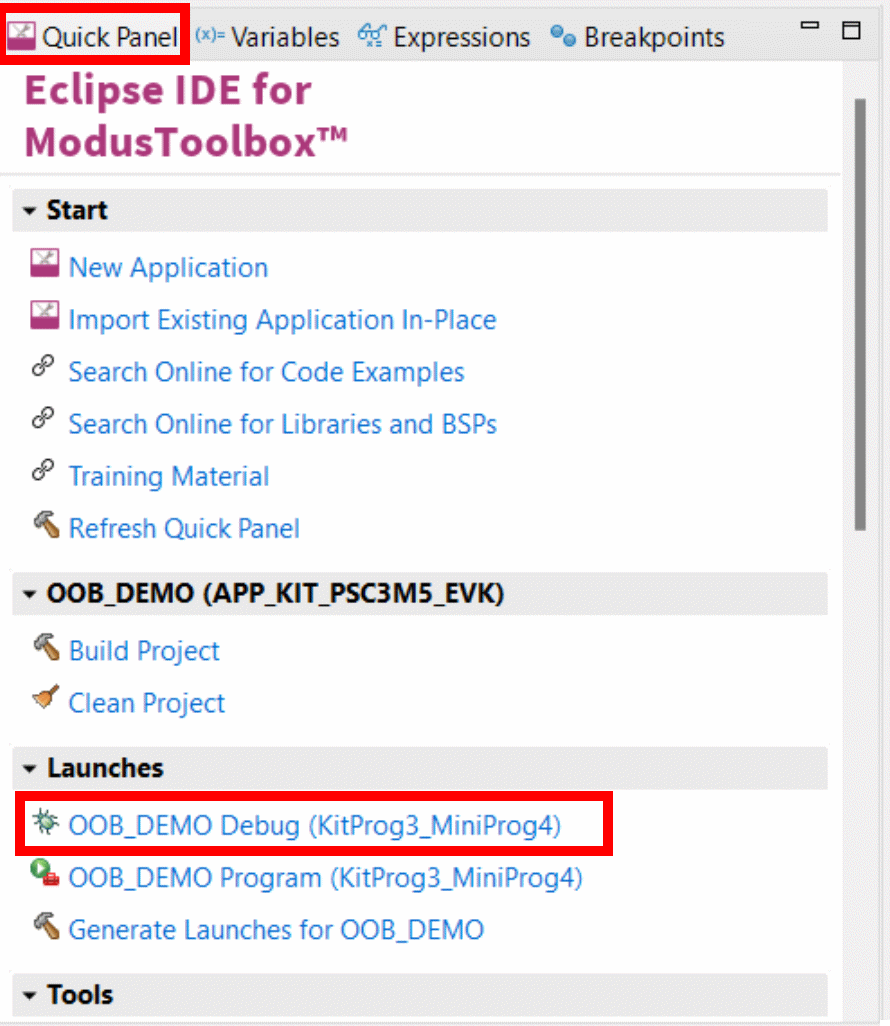This screenshot has width=890, height=1026.
Task: Collapse the Tools section arrow
Action: [29, 996]
